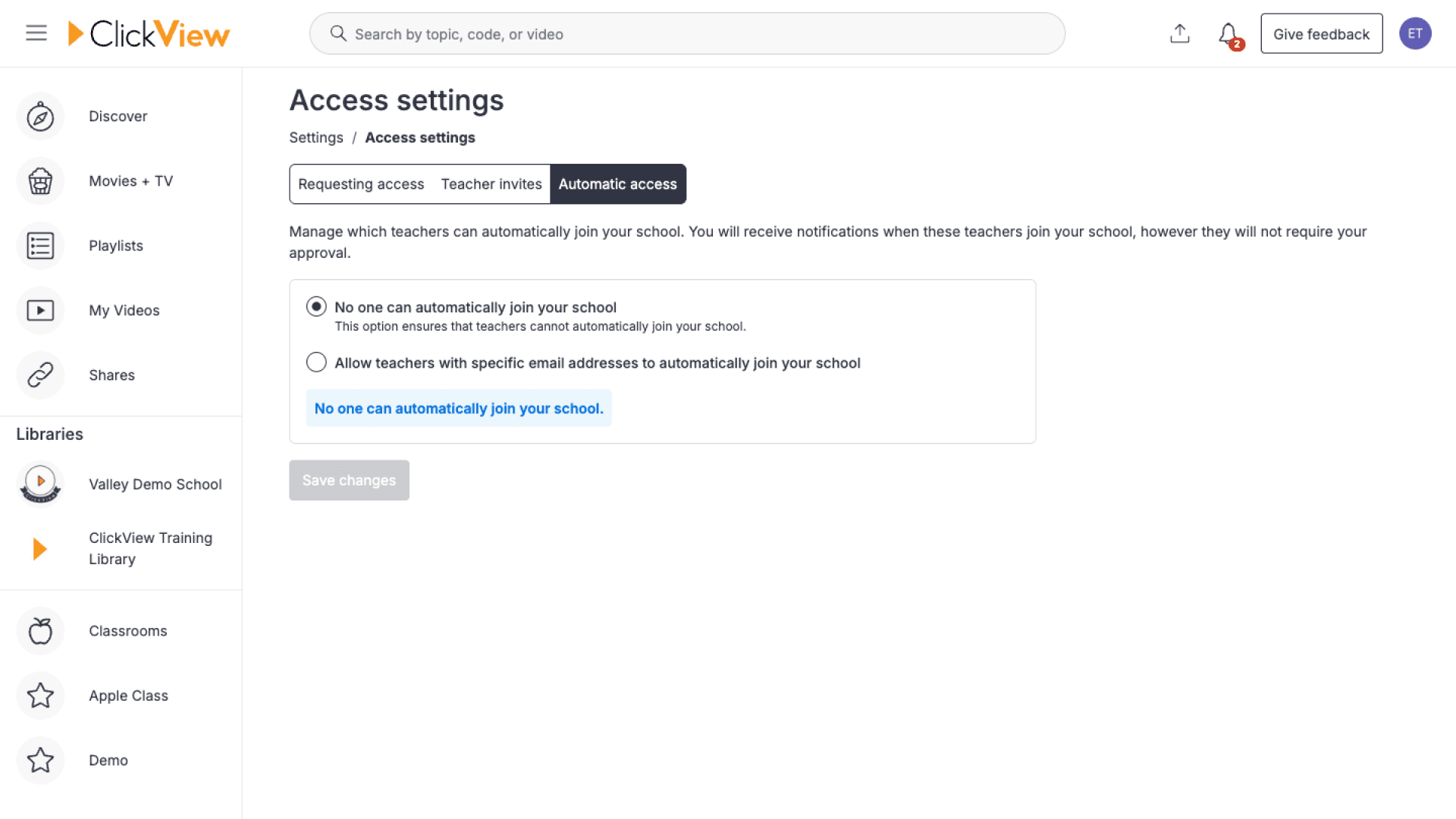Open ClickView Training Library
1456x819 pixels.
click(150, 548)
